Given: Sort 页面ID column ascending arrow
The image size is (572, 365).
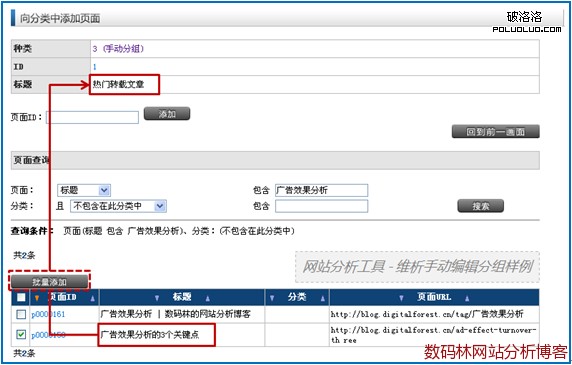Looking at the screenshot, I should pos(93,298).
